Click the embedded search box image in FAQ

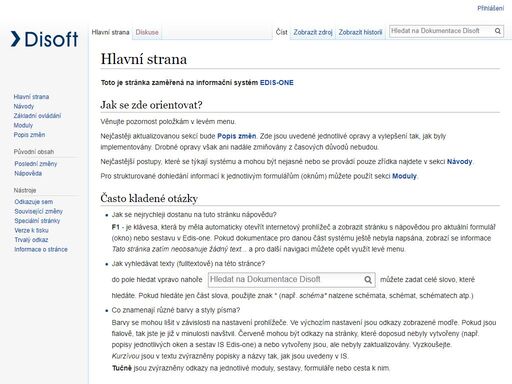(x=292, y=280)
